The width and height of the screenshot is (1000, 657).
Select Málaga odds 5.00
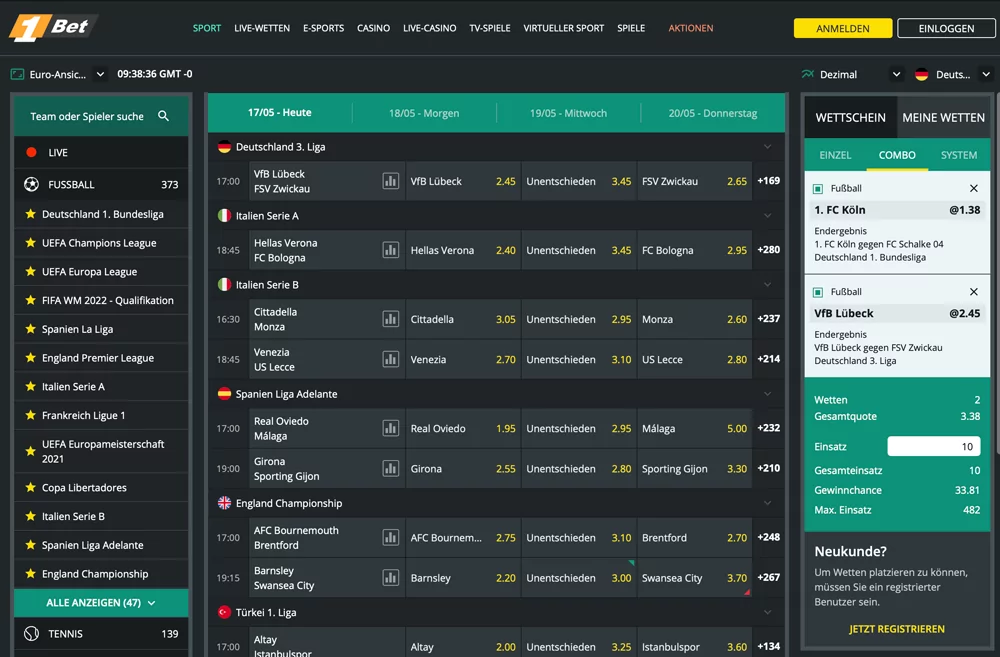coord(695,428)
